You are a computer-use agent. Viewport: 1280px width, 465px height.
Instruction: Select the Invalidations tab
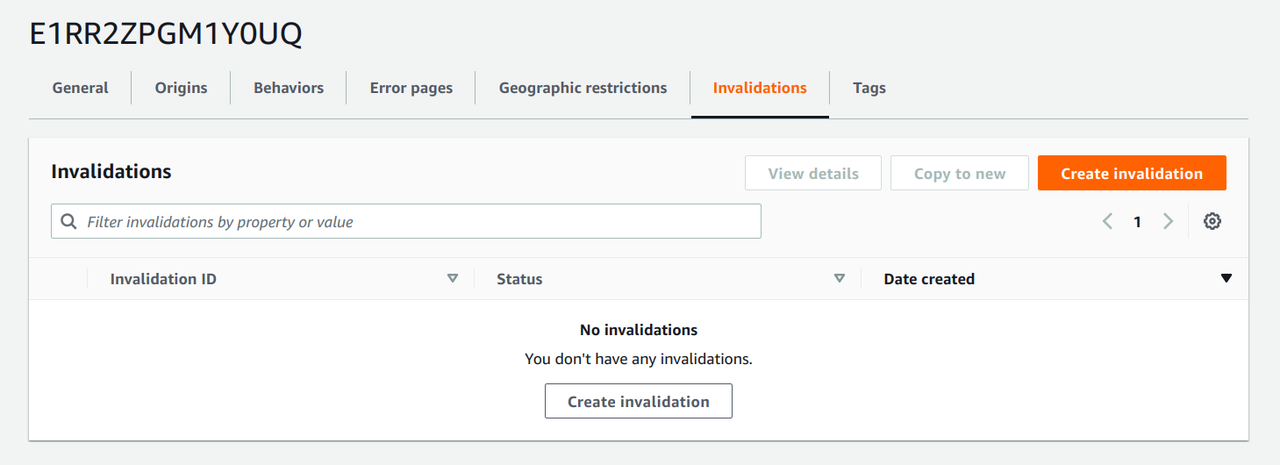click(760, 88)
